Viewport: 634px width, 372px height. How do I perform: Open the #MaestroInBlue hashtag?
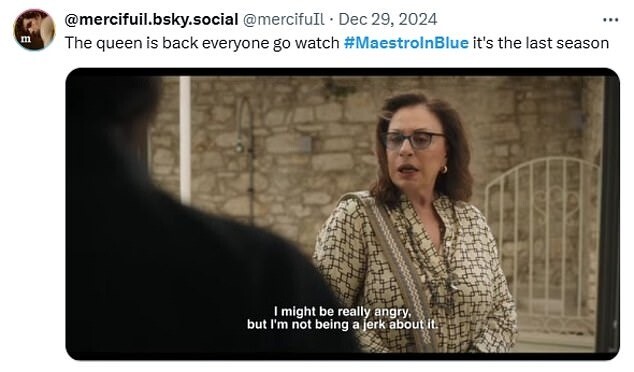[x=406, y=43]
